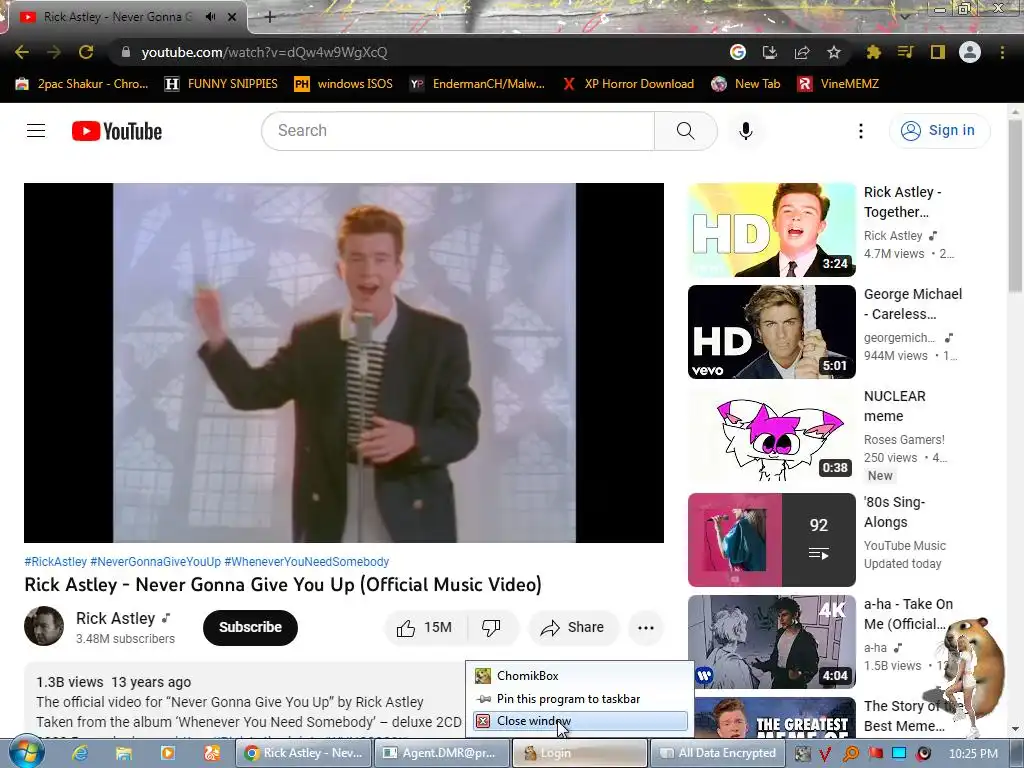Click the Sign in button
The image size is (1024, 768).
point(939,131)
